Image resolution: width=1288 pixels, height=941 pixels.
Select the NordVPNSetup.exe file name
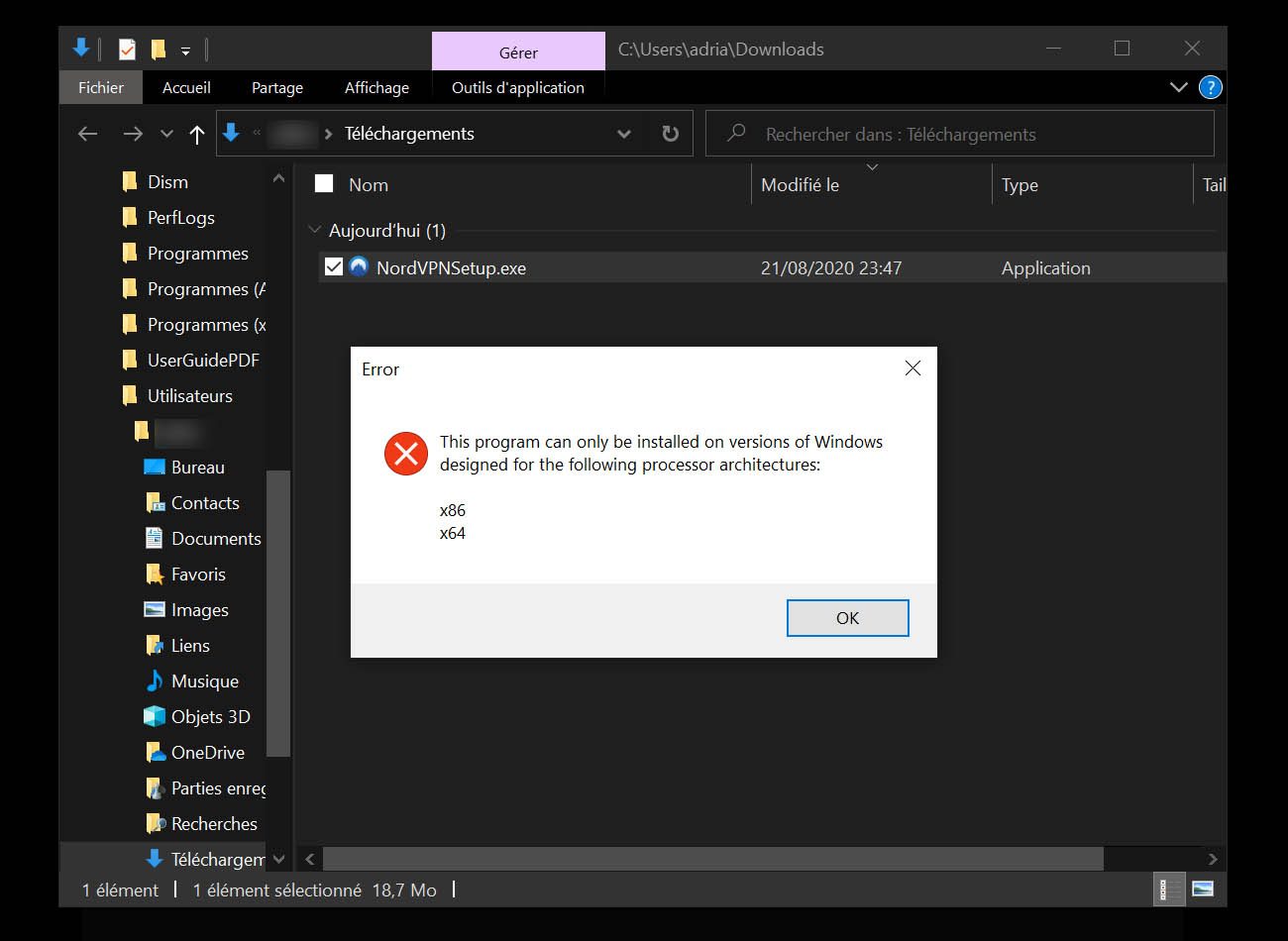[x=451, y=267]
